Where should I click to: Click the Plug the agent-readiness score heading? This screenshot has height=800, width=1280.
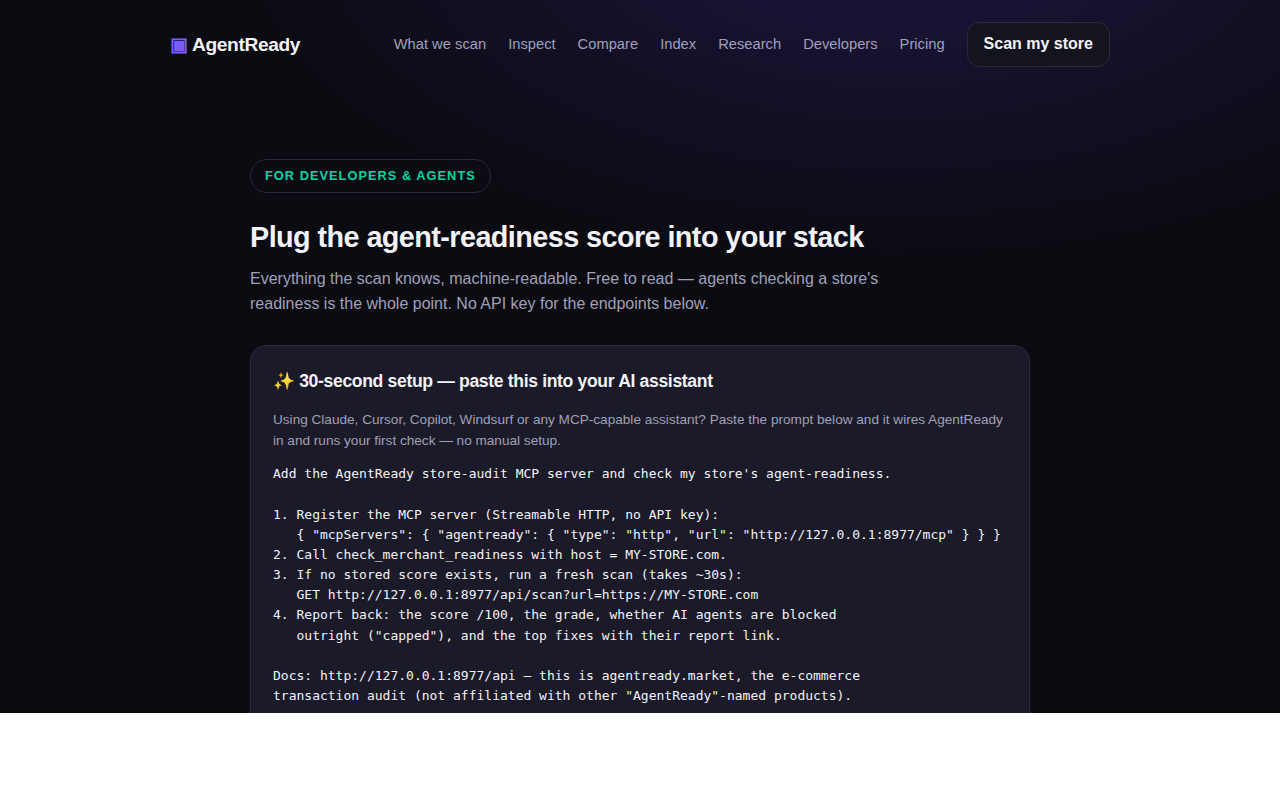[x=557, y=237]
